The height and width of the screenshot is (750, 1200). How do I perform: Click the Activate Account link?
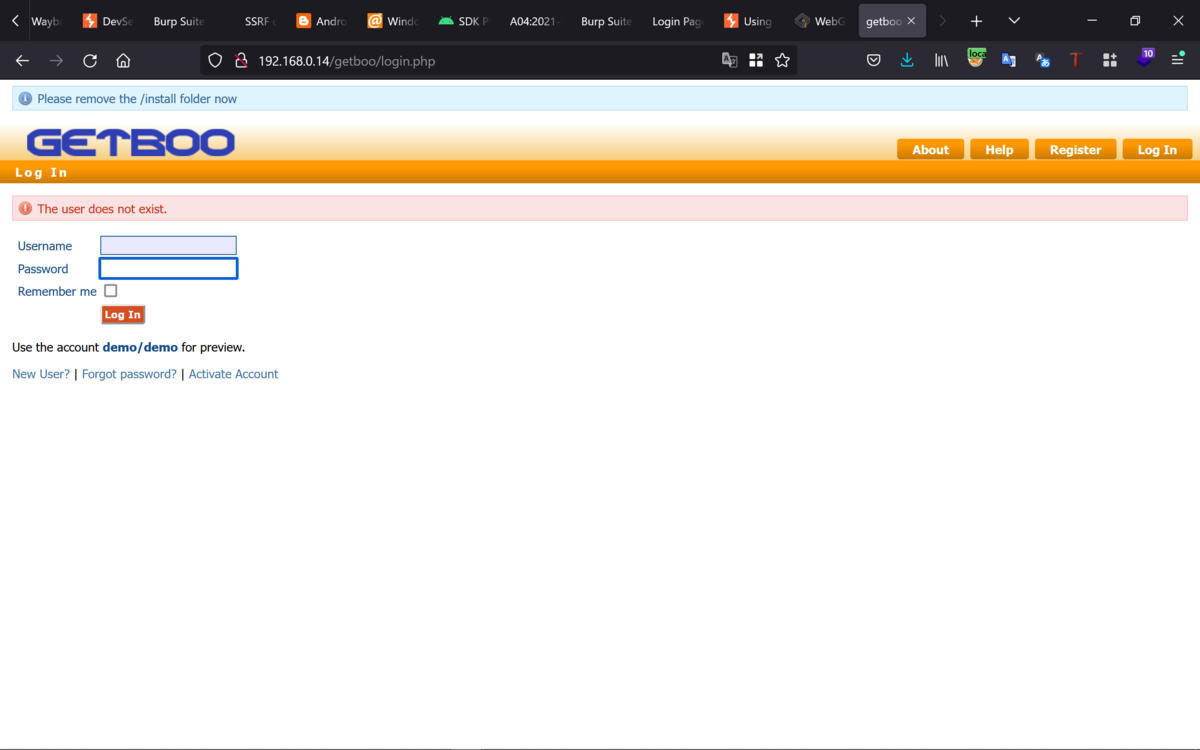[233, 374]
